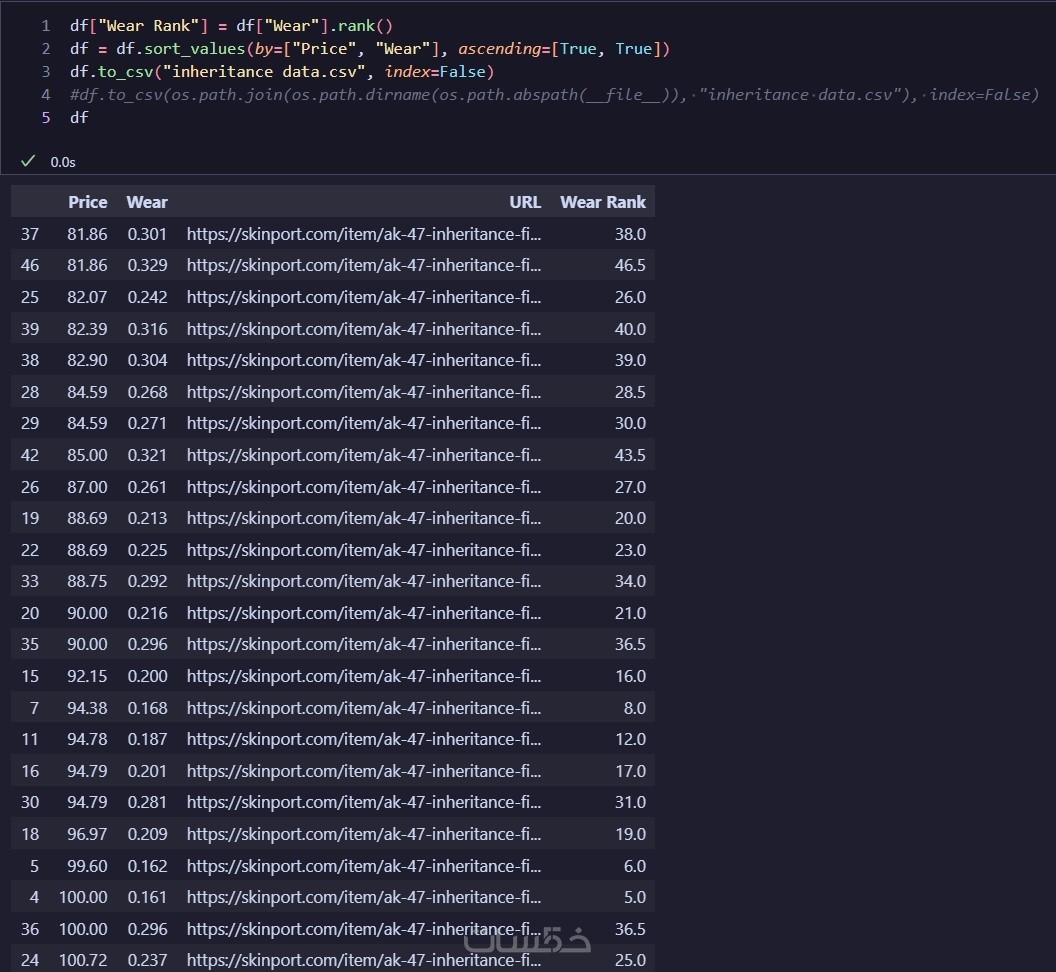Viewport: 1056px width, 972px height.
Task: Click line number 5 in the gutter
Action: (46, 118)
